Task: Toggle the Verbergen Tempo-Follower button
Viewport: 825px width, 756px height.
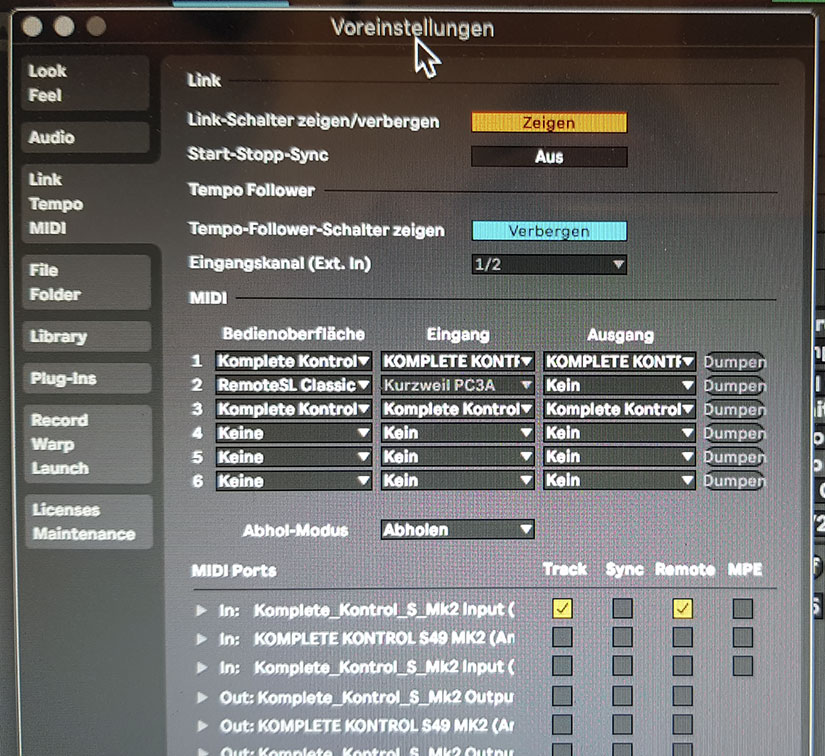Action: coord(549,231)
